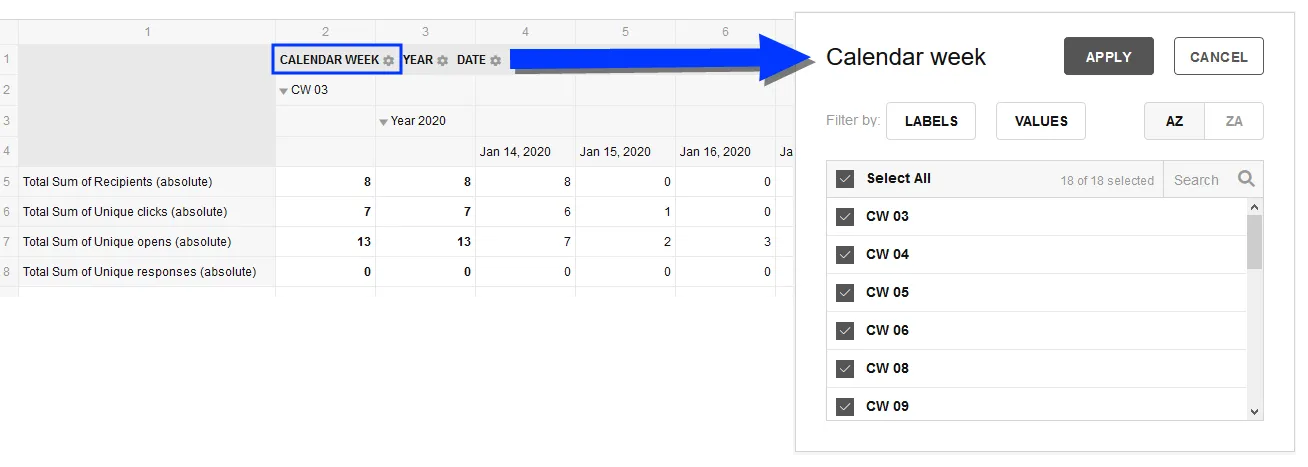Collapse the Year 2020 group
This screenshot has width=1308, height=467.
(x=384, y=122)
